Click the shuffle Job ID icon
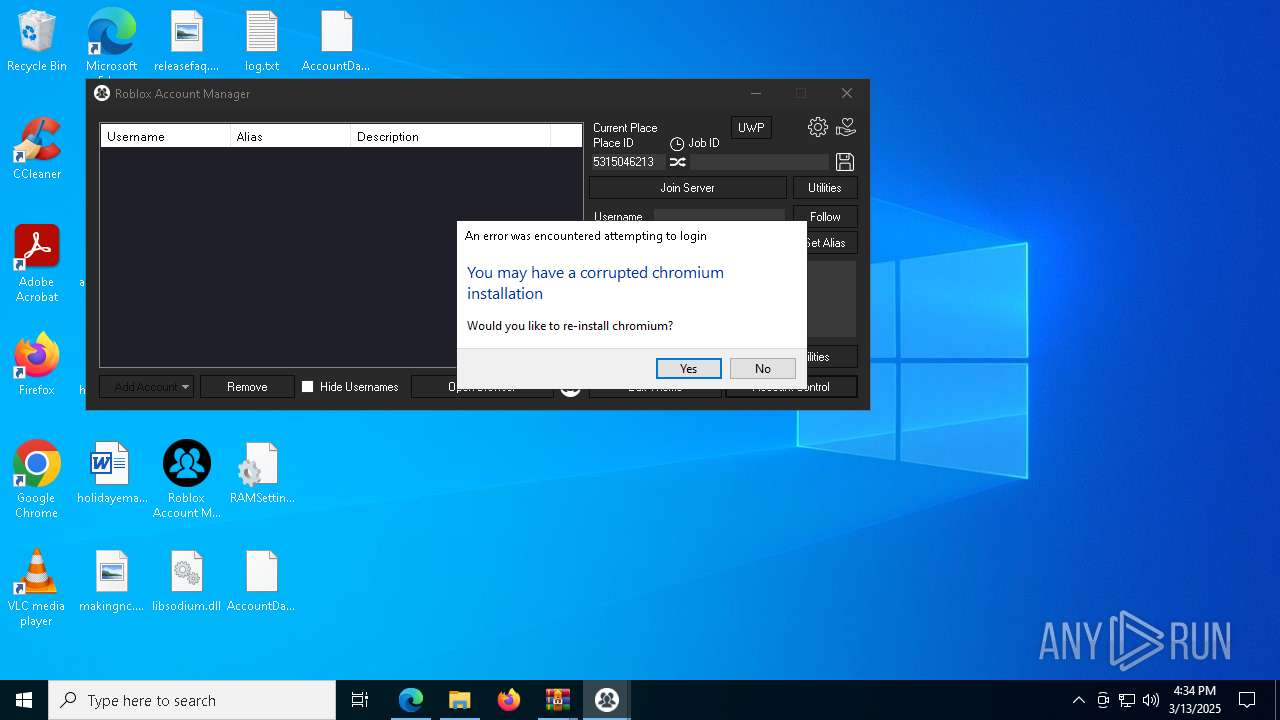 click(x=677, y=162)
